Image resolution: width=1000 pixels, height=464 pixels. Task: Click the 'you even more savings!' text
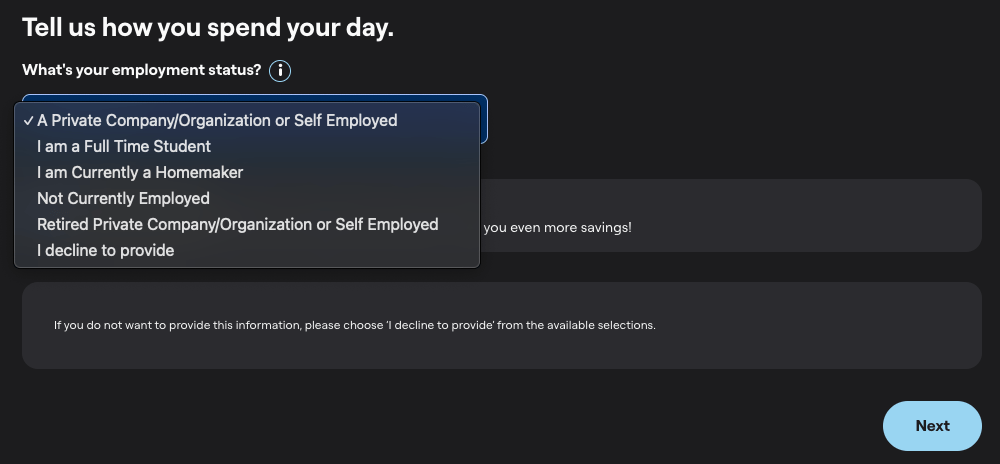click(x=558, y=228)
